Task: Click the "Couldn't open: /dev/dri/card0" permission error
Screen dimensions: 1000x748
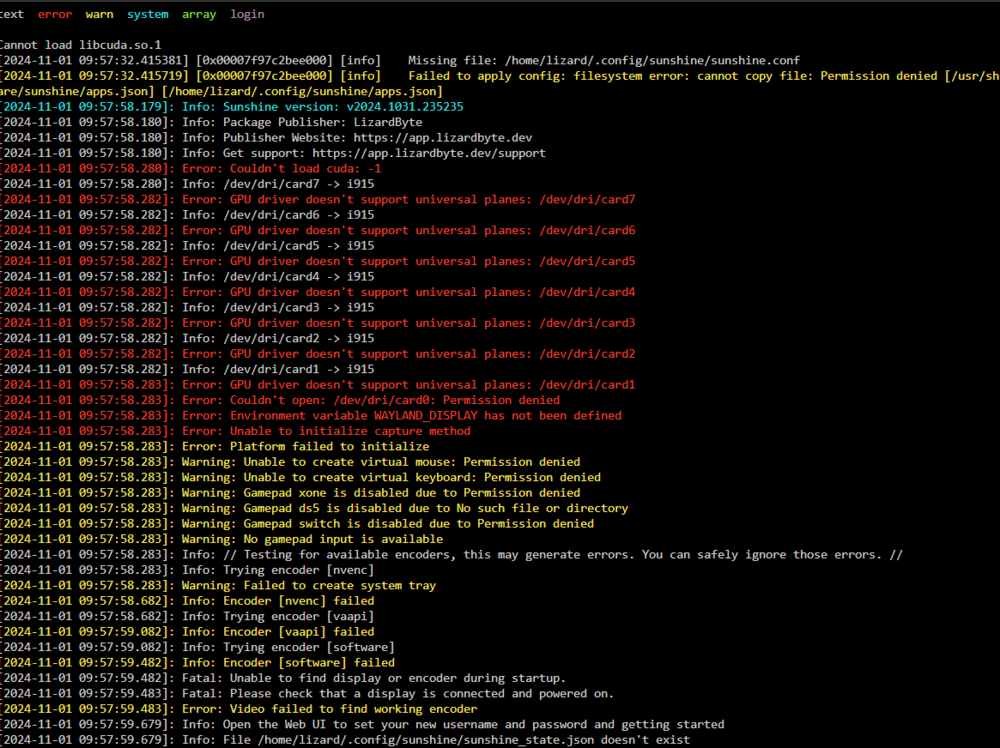Action: [280, 400]
